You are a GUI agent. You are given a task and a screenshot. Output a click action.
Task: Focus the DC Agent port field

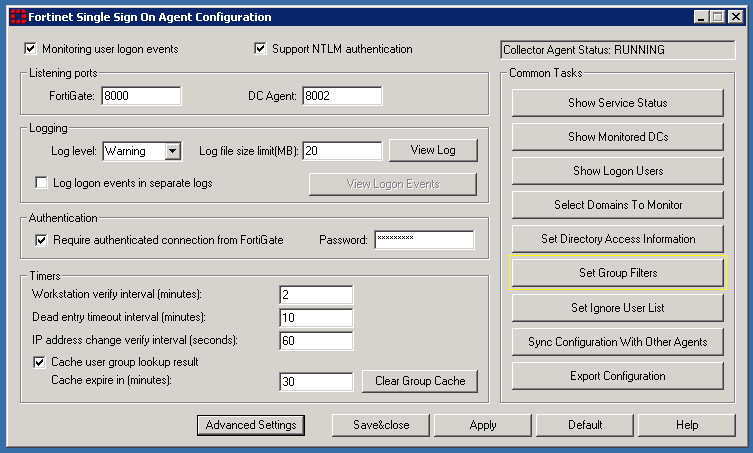point(342,96)
